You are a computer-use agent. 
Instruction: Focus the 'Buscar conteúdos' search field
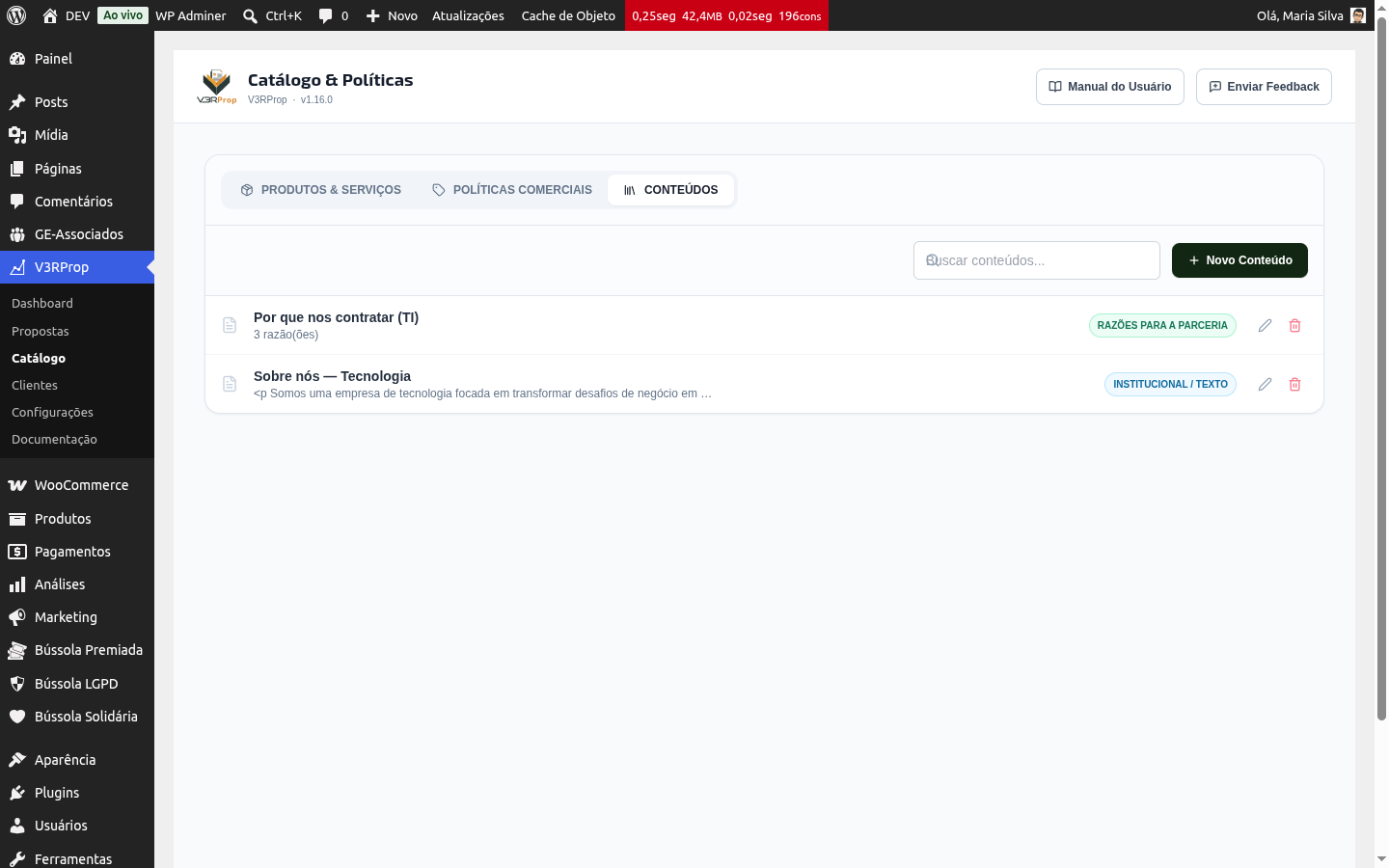(x=1036, y=260)
